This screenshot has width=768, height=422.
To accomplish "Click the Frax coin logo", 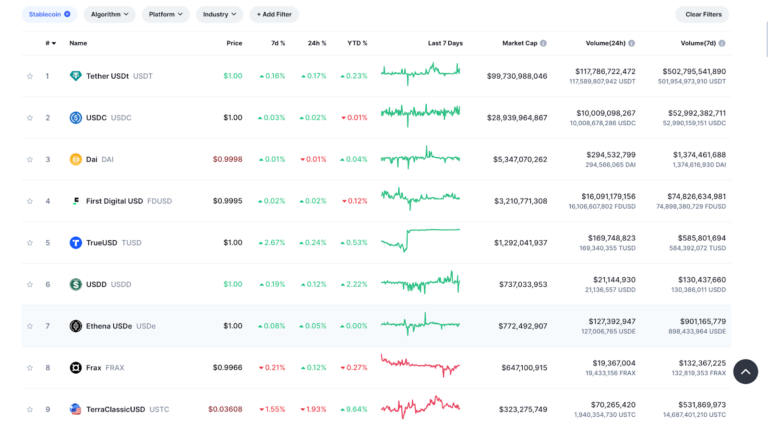I will coord(75,367).
